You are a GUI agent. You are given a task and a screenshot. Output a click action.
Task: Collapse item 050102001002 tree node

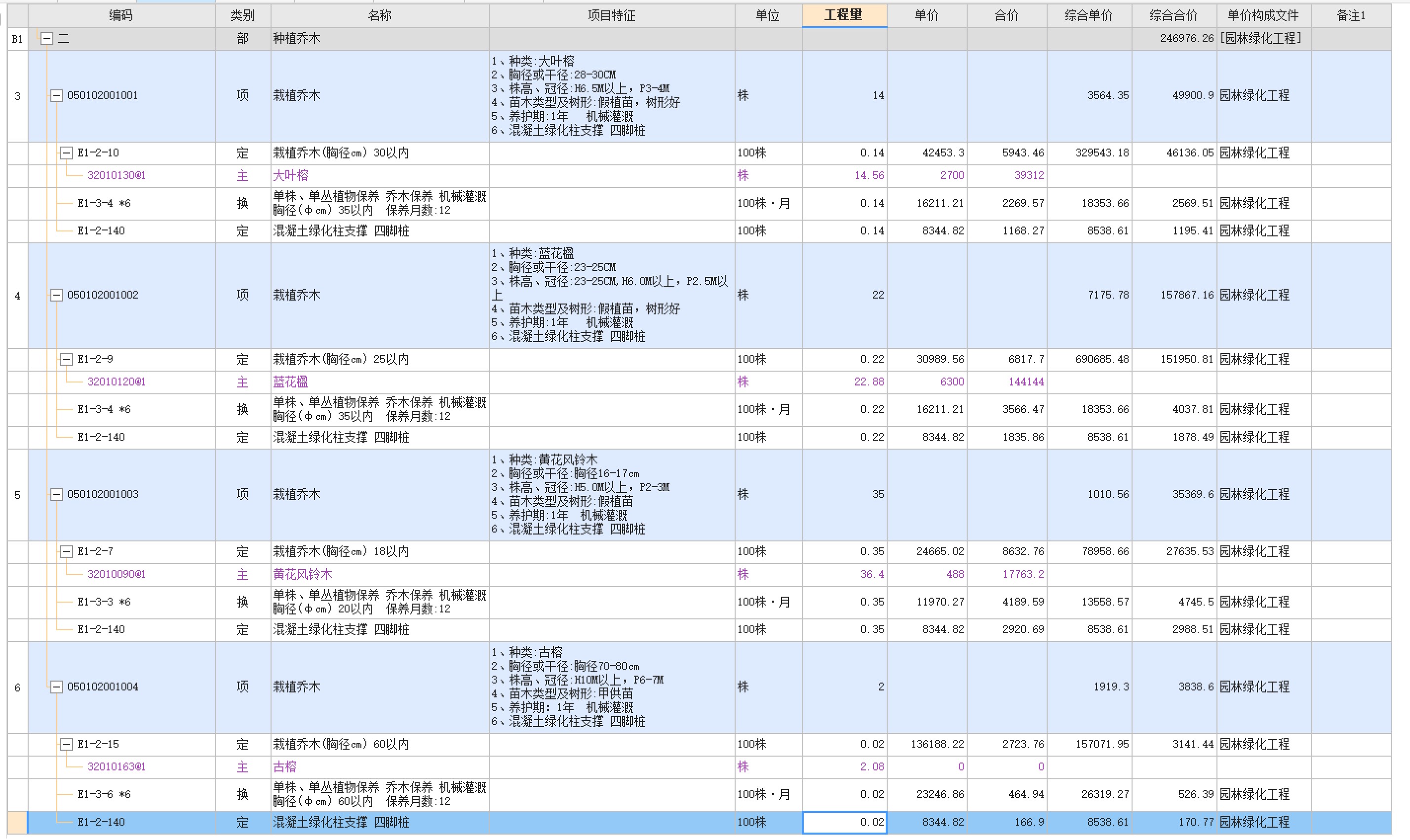(57, 295)
